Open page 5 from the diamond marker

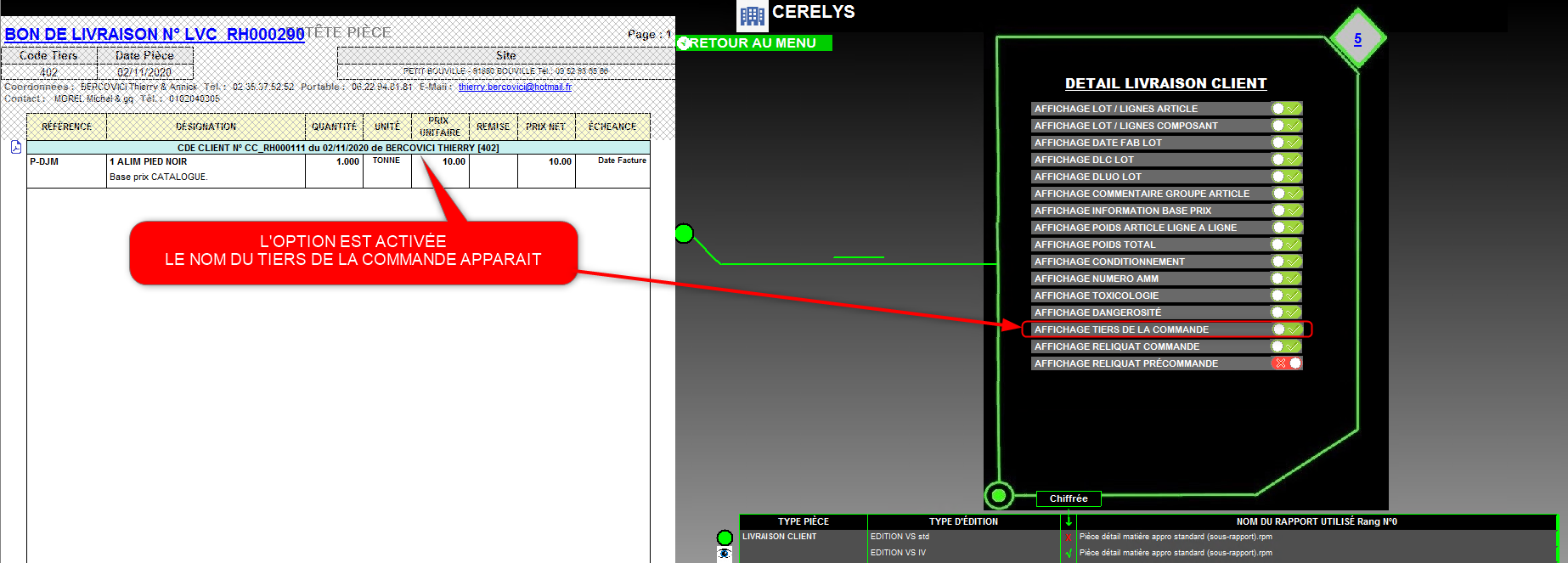(x=1357, y=38)
